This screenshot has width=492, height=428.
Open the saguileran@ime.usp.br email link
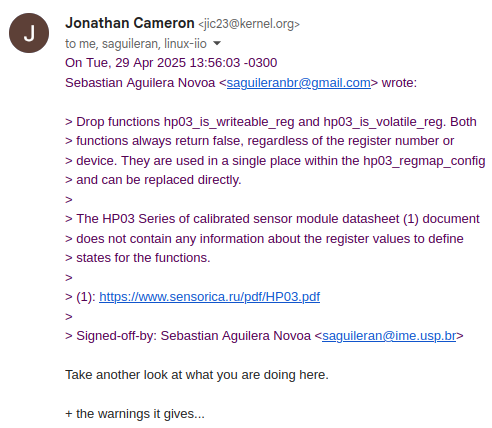[x=389, y=336]
